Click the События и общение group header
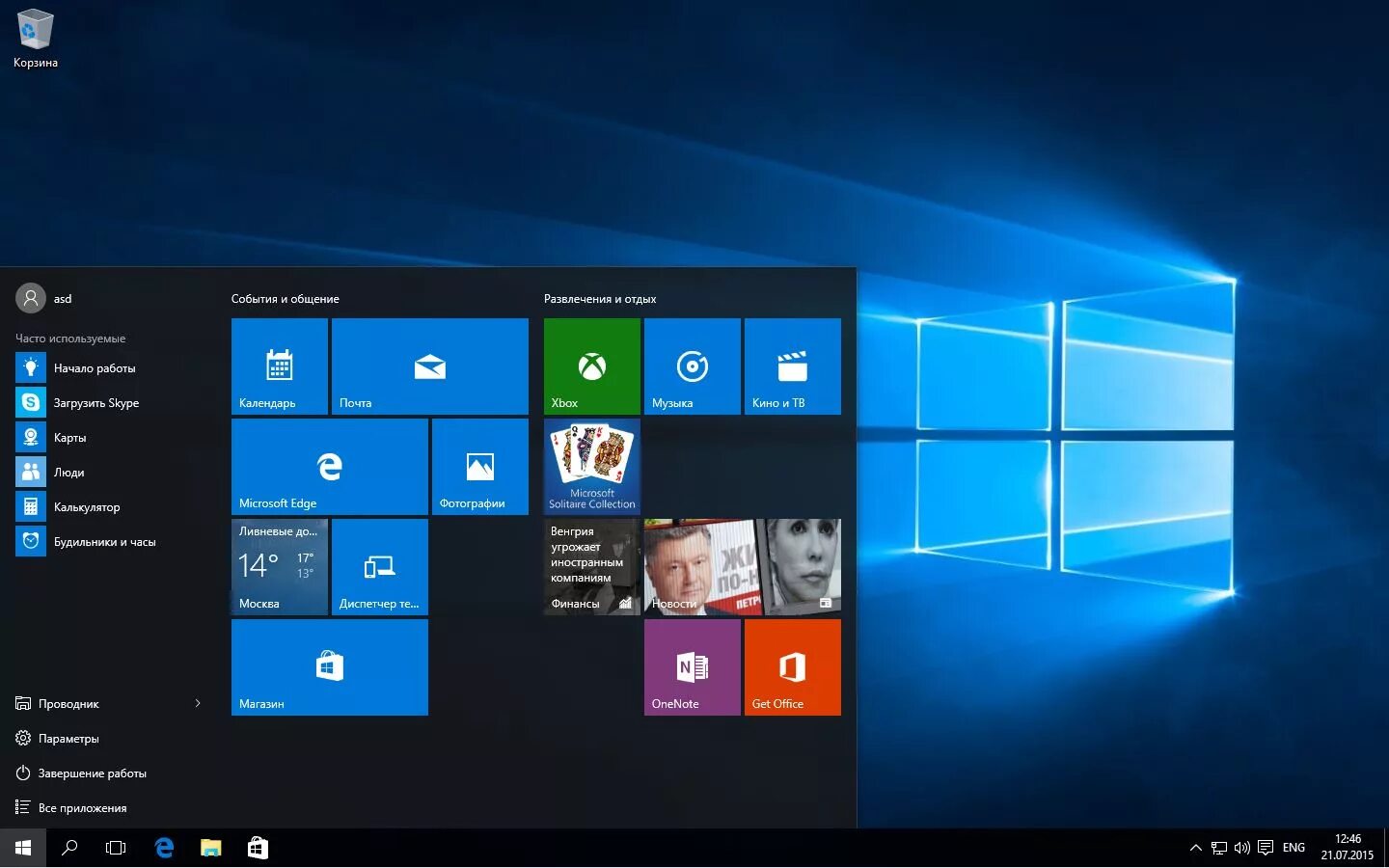The image size is (1389, 868). pyautogui.click(x=286, y=299)
